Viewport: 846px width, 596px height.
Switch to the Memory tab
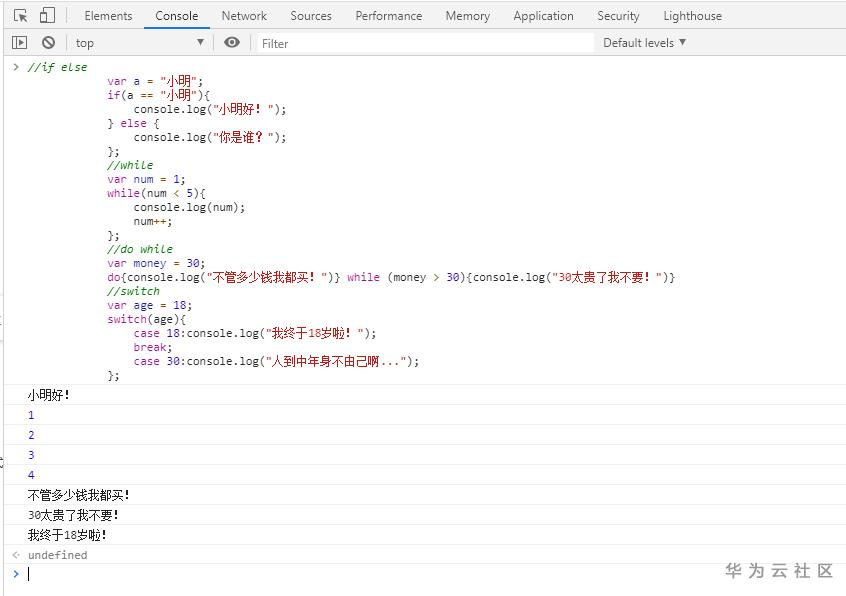click(467, 16)
